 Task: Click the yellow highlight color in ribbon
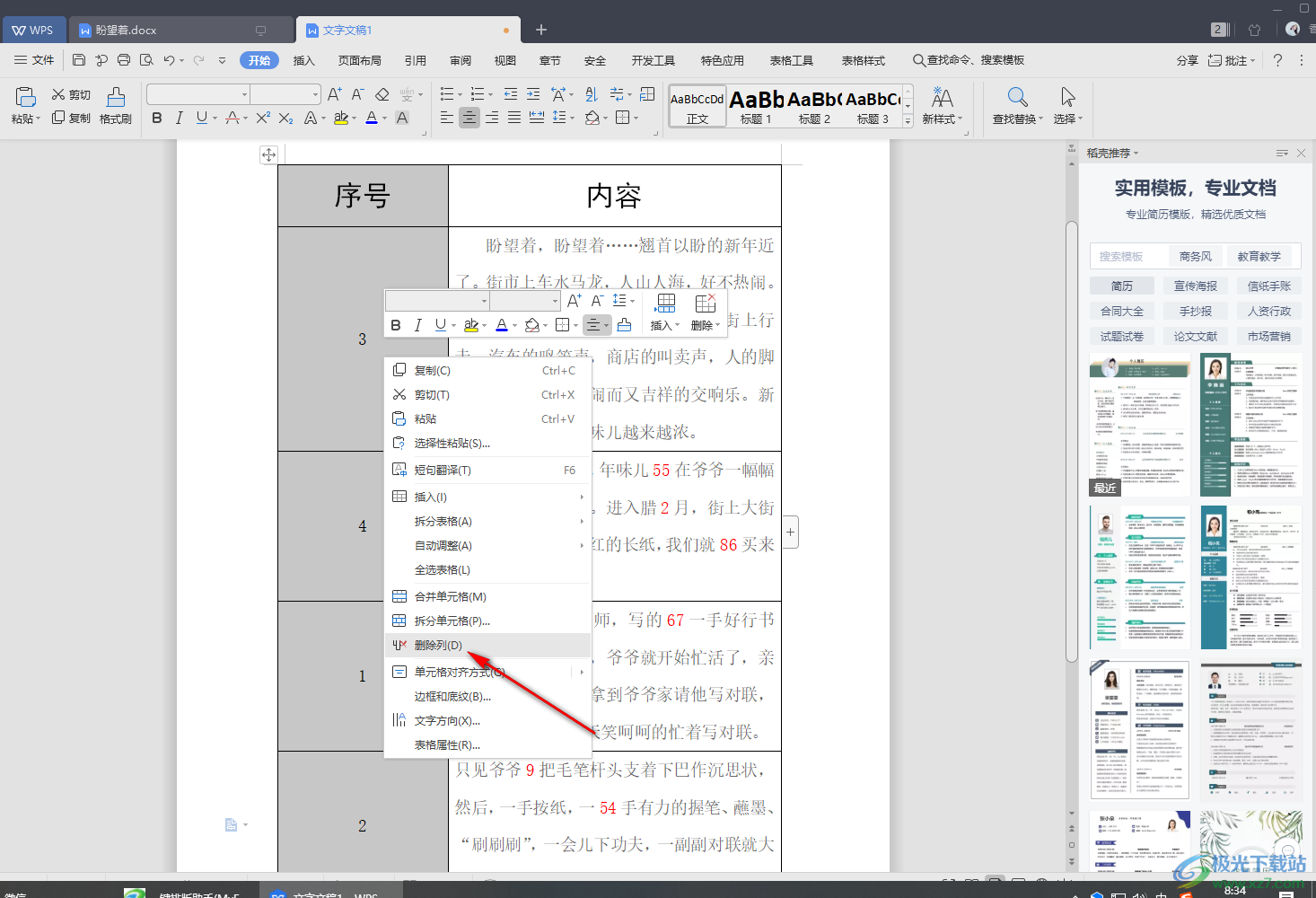click(x=340, y=118)
